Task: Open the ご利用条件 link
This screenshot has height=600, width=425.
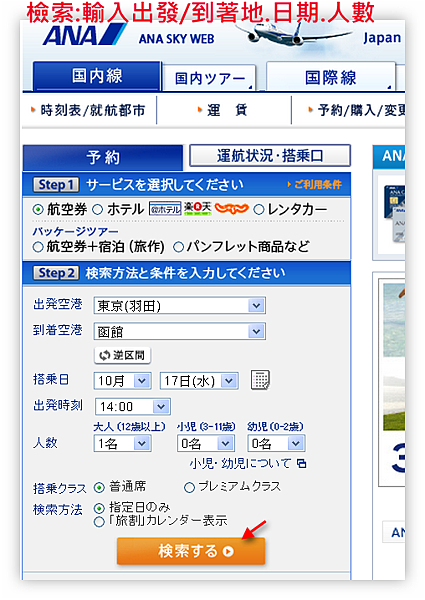Action: coord(314,185)
